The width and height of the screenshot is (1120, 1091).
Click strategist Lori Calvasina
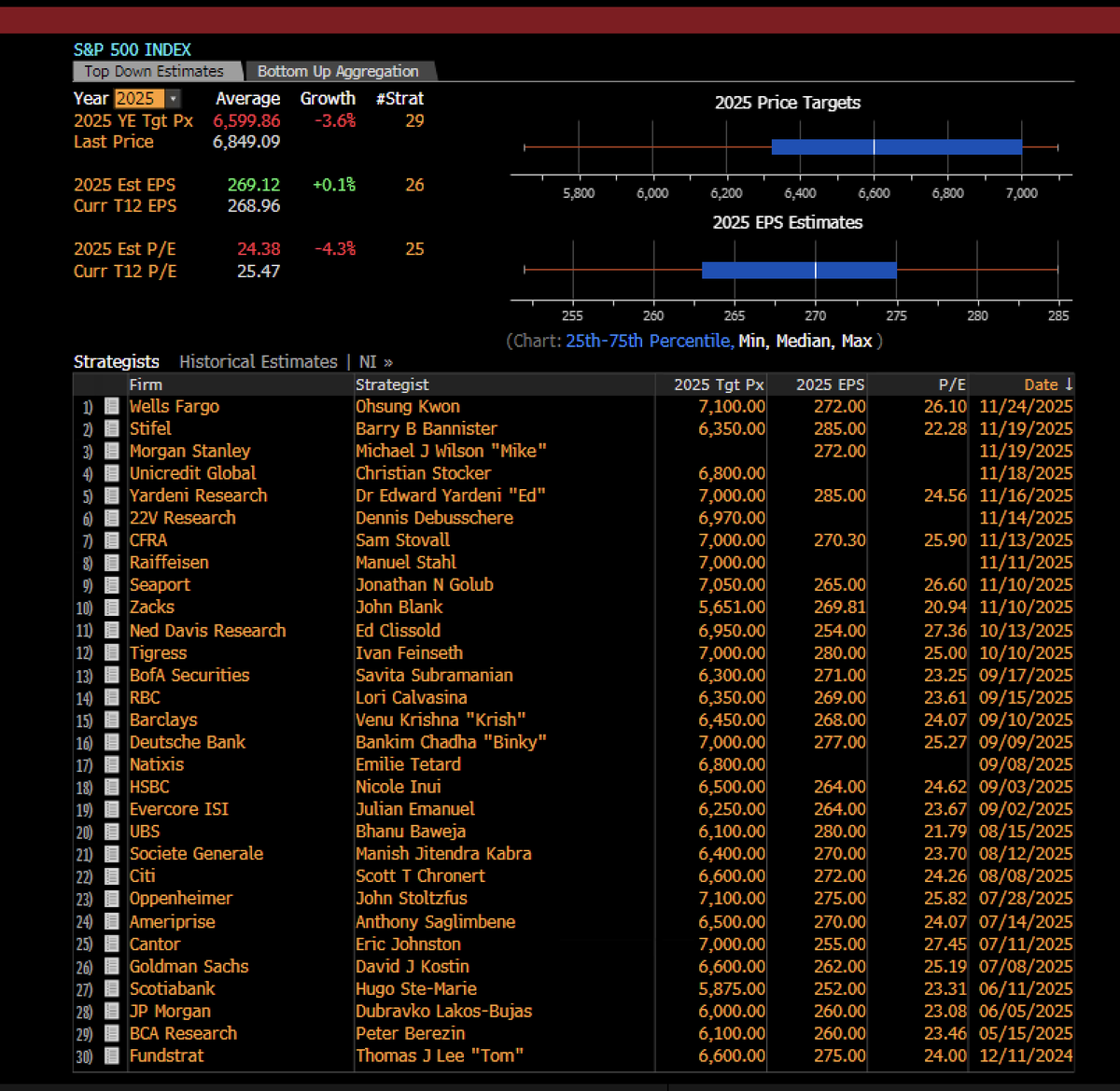(x=412, y=698)
